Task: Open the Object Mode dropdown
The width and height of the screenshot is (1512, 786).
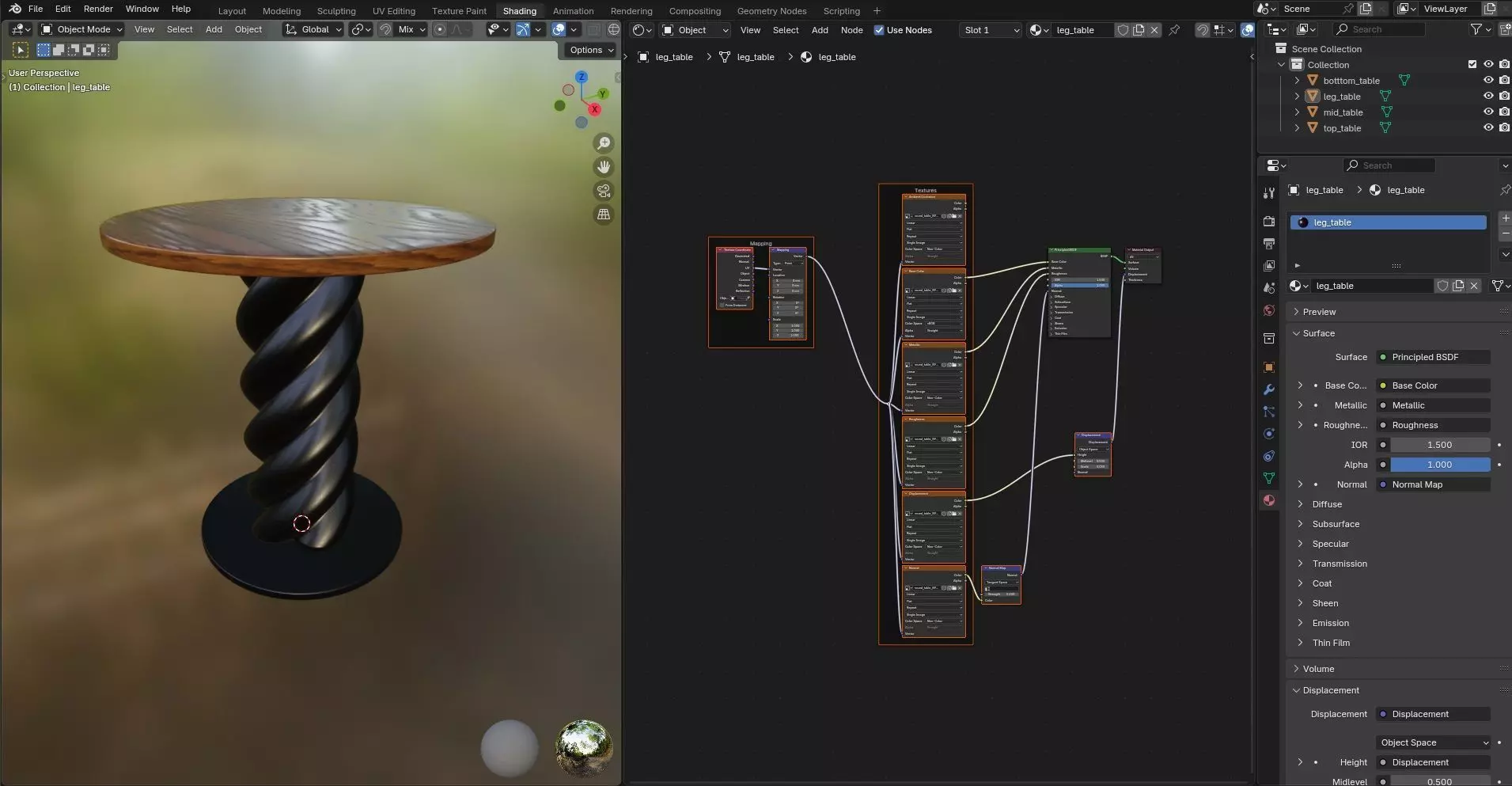Action: click(82, 29)
